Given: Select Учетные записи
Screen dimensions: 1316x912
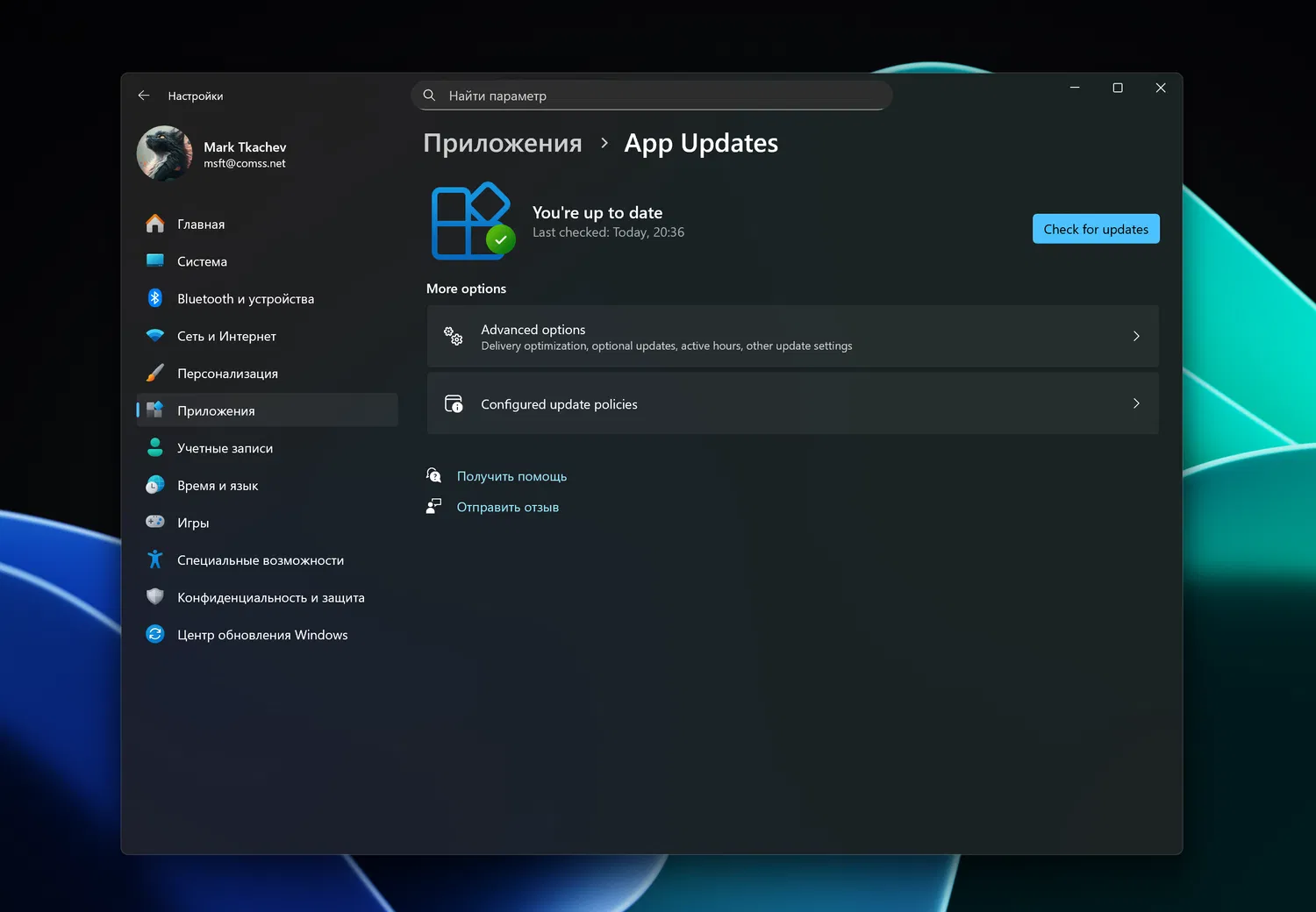Looking at the screenshot, I should 268,447.
